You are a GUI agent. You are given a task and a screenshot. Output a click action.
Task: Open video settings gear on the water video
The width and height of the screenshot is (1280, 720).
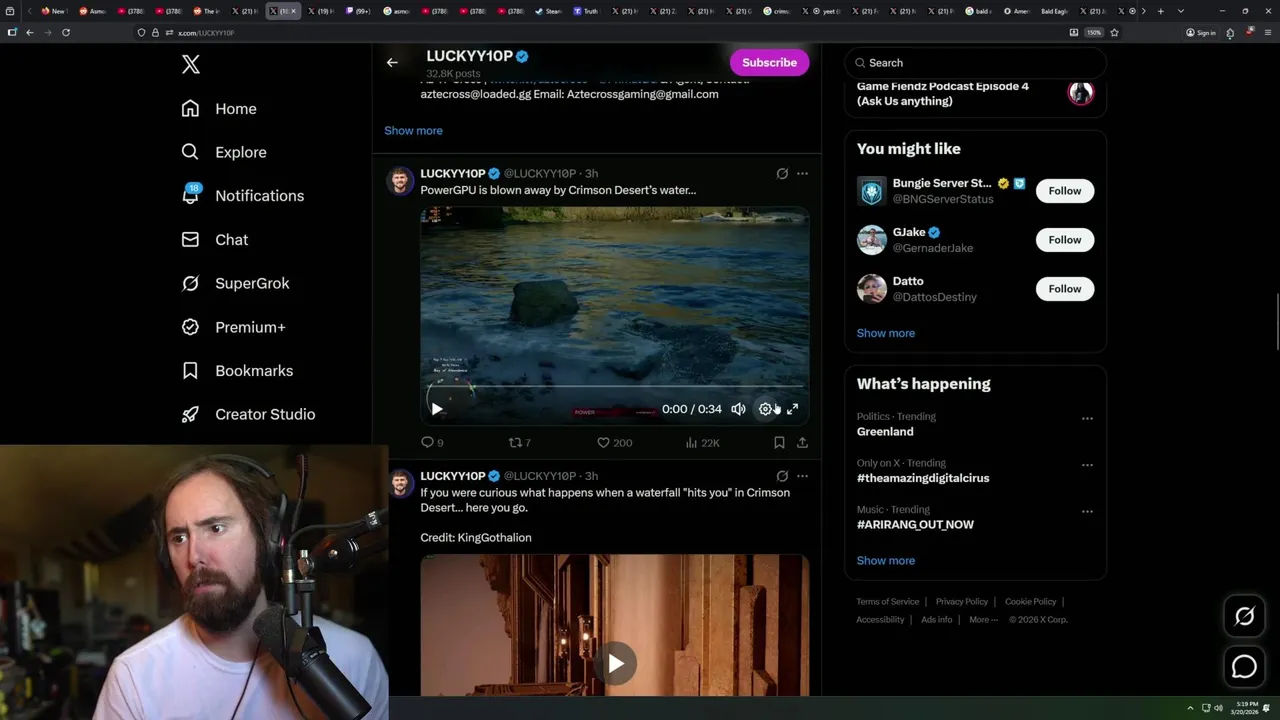click(x=765, y=409)
